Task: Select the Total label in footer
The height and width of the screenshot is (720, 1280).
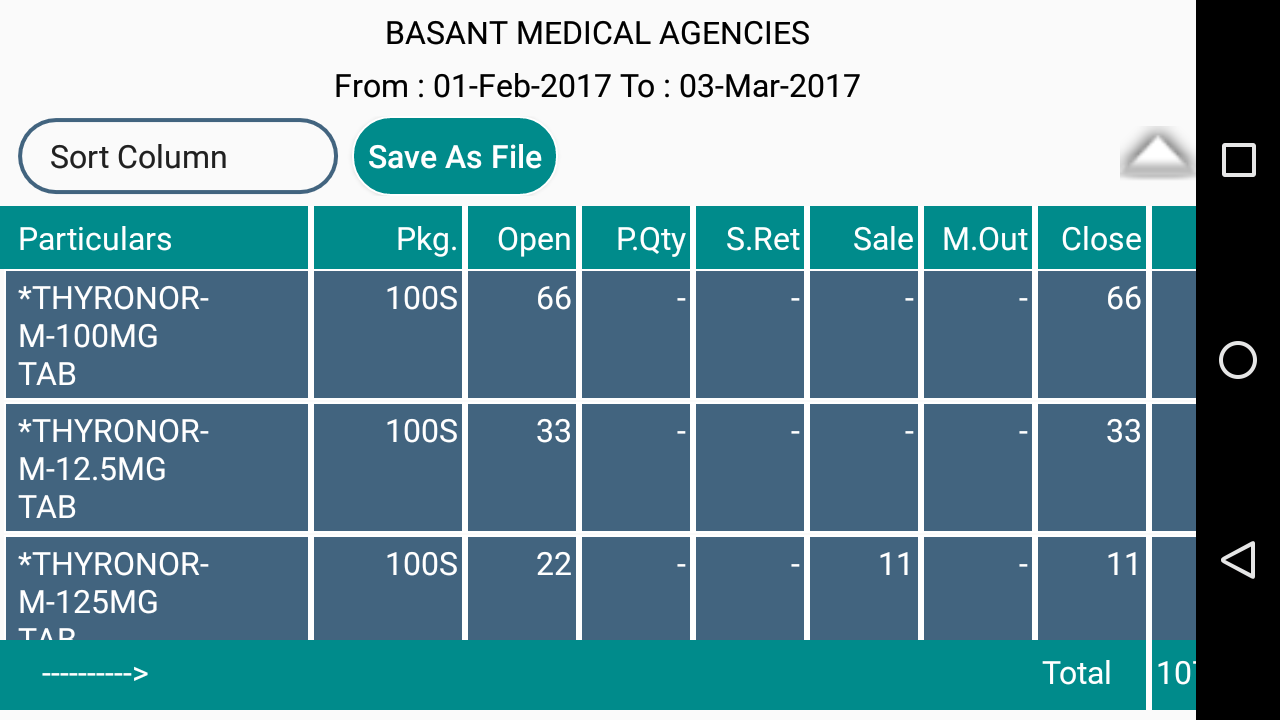Action: tap(1076, 673)
